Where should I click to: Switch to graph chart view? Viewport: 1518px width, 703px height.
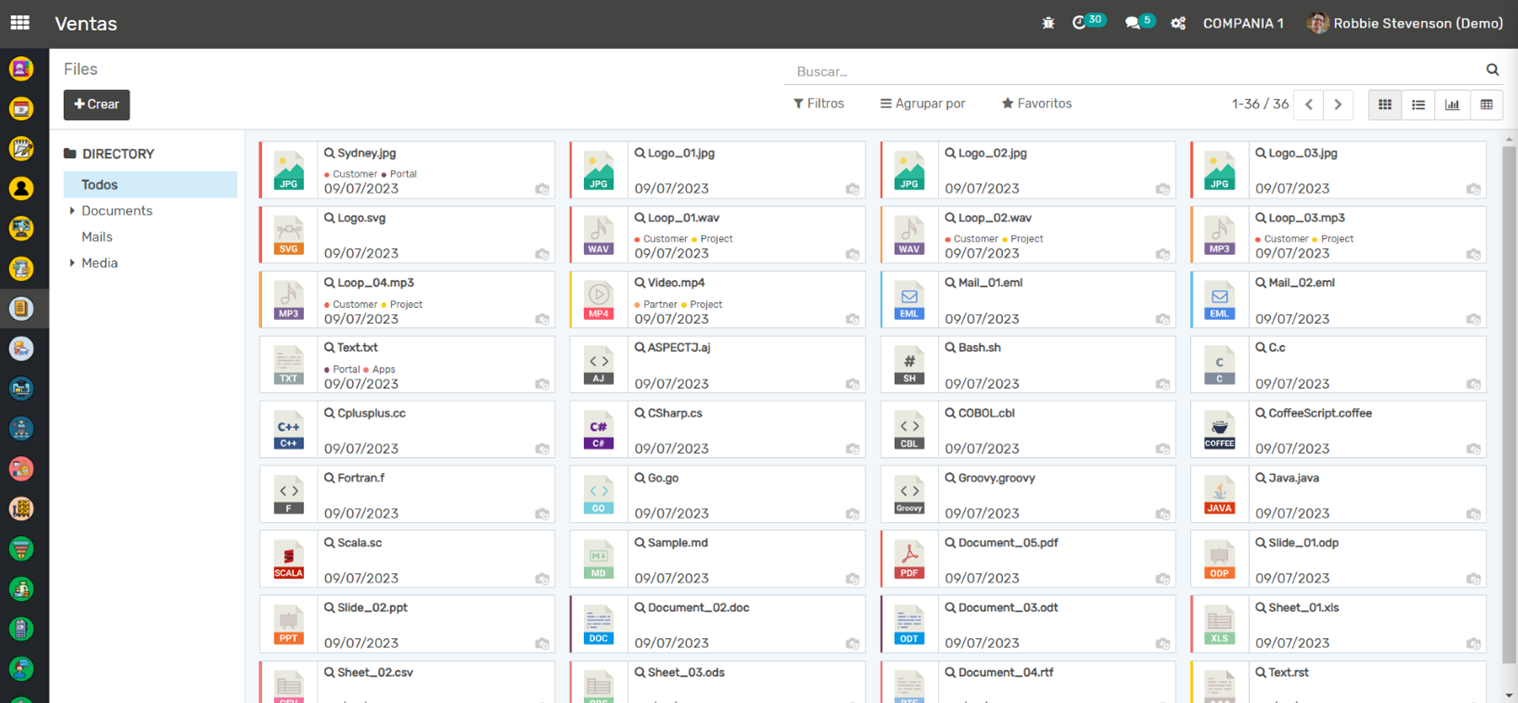1452,104
